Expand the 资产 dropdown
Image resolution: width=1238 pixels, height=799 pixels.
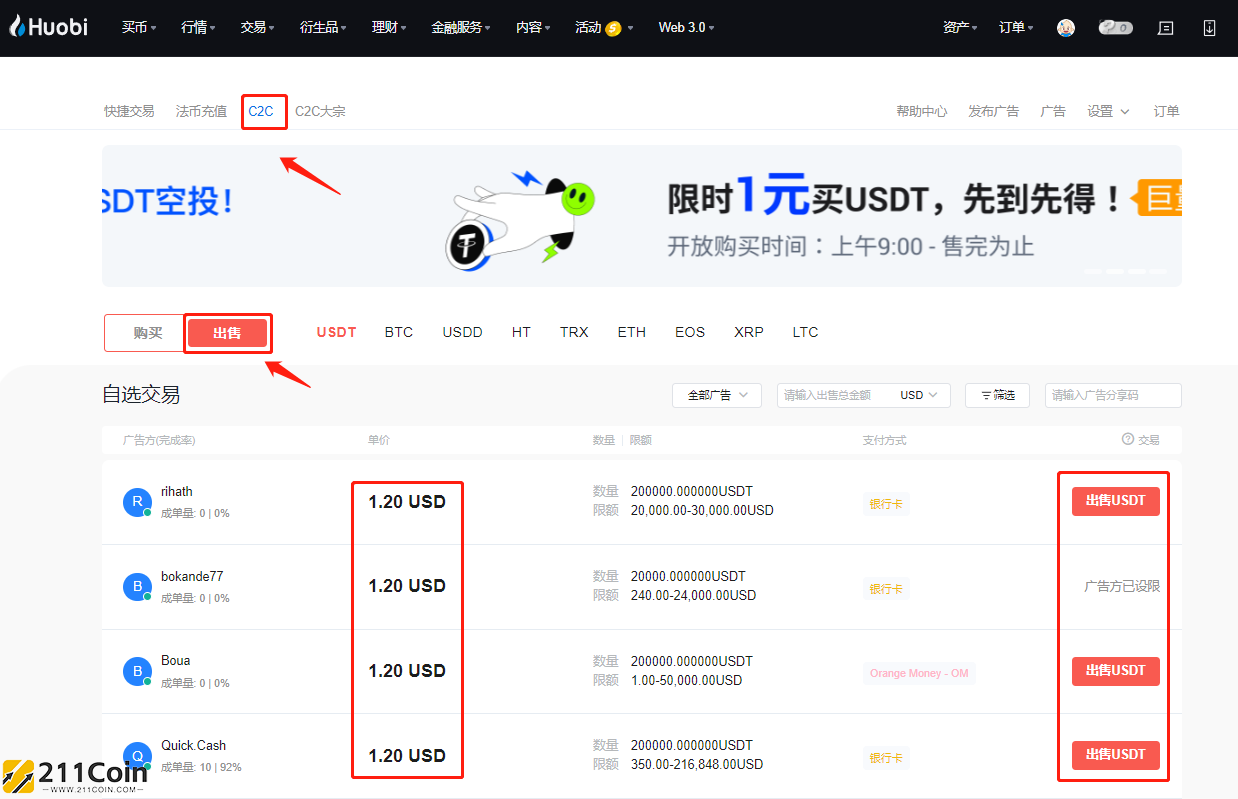960,27
